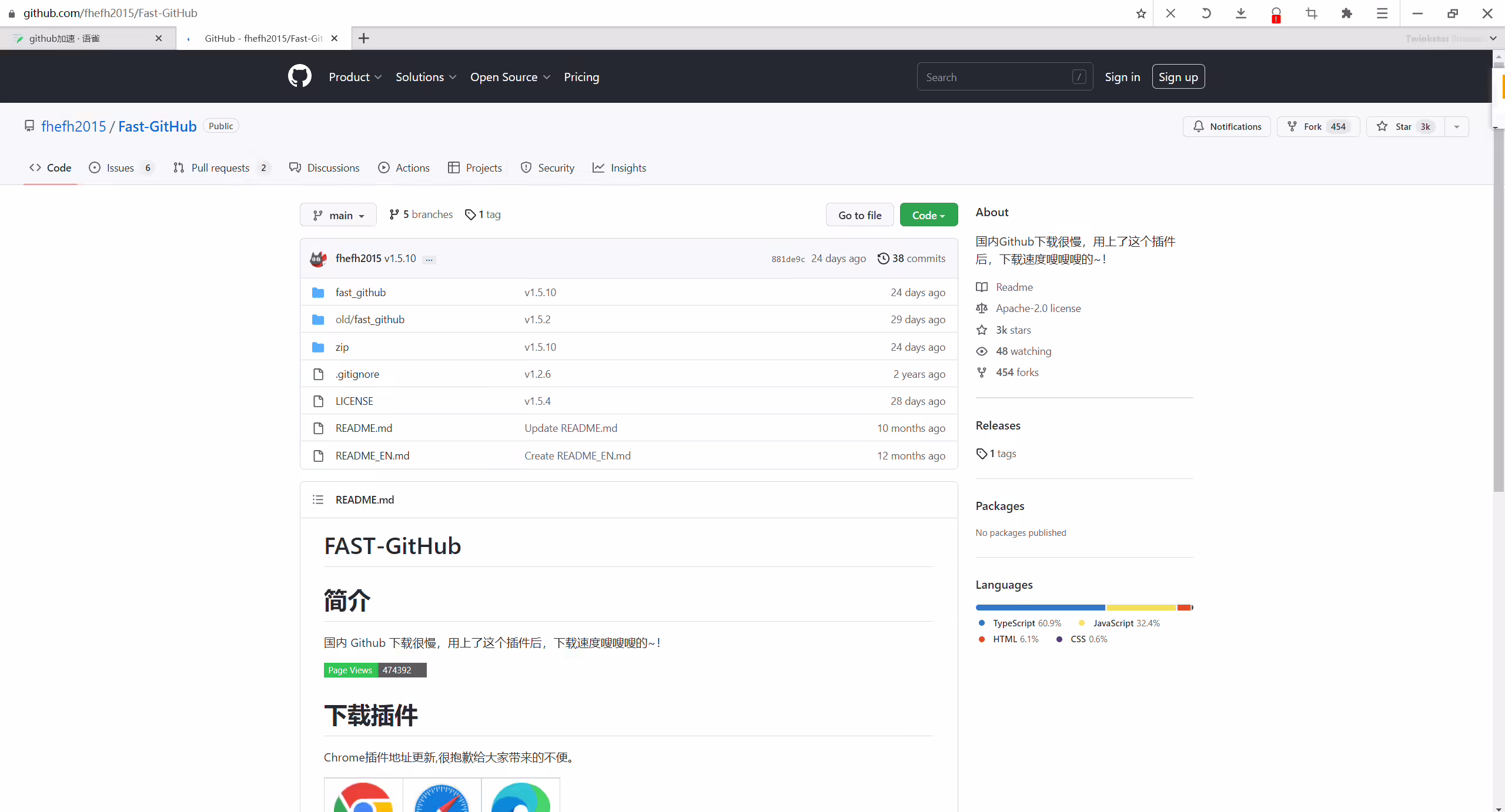Open the README.md table of contents icon

pyautogui.click(x=318, y=499)
